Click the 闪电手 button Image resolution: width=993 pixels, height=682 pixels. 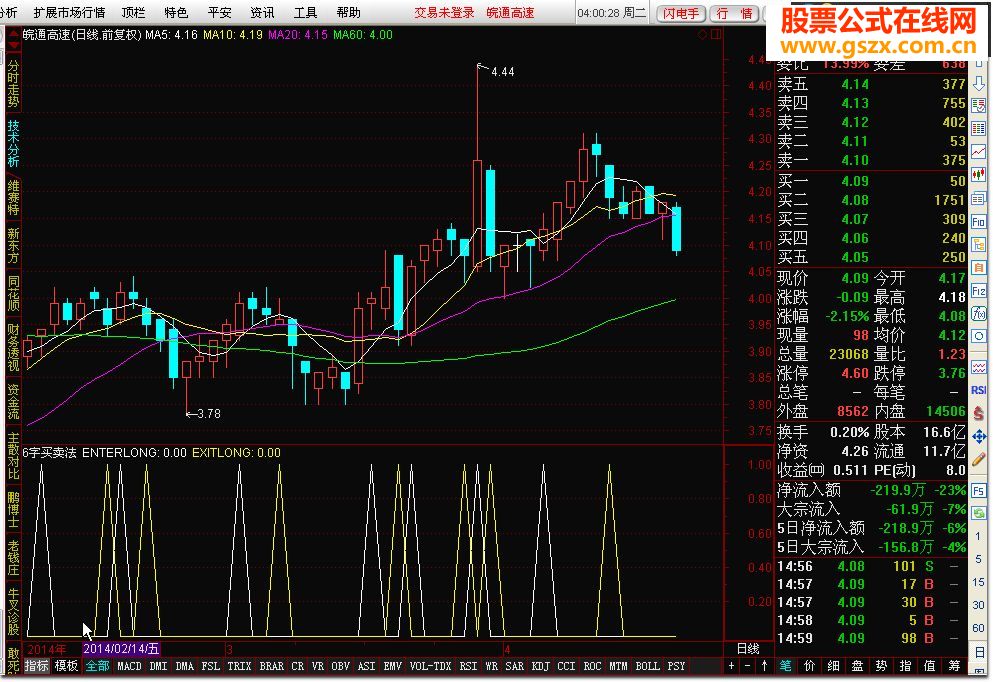pos(681,13)
